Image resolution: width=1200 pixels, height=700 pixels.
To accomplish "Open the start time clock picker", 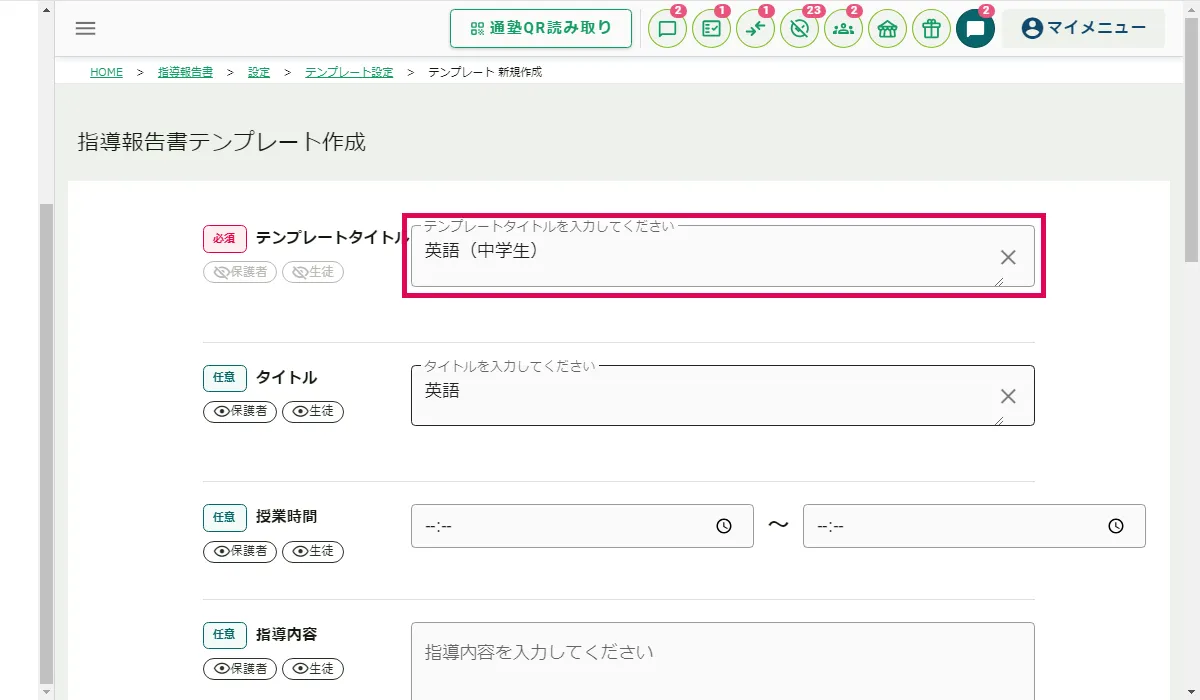I will pyautogui.click(x=724, y=526).
